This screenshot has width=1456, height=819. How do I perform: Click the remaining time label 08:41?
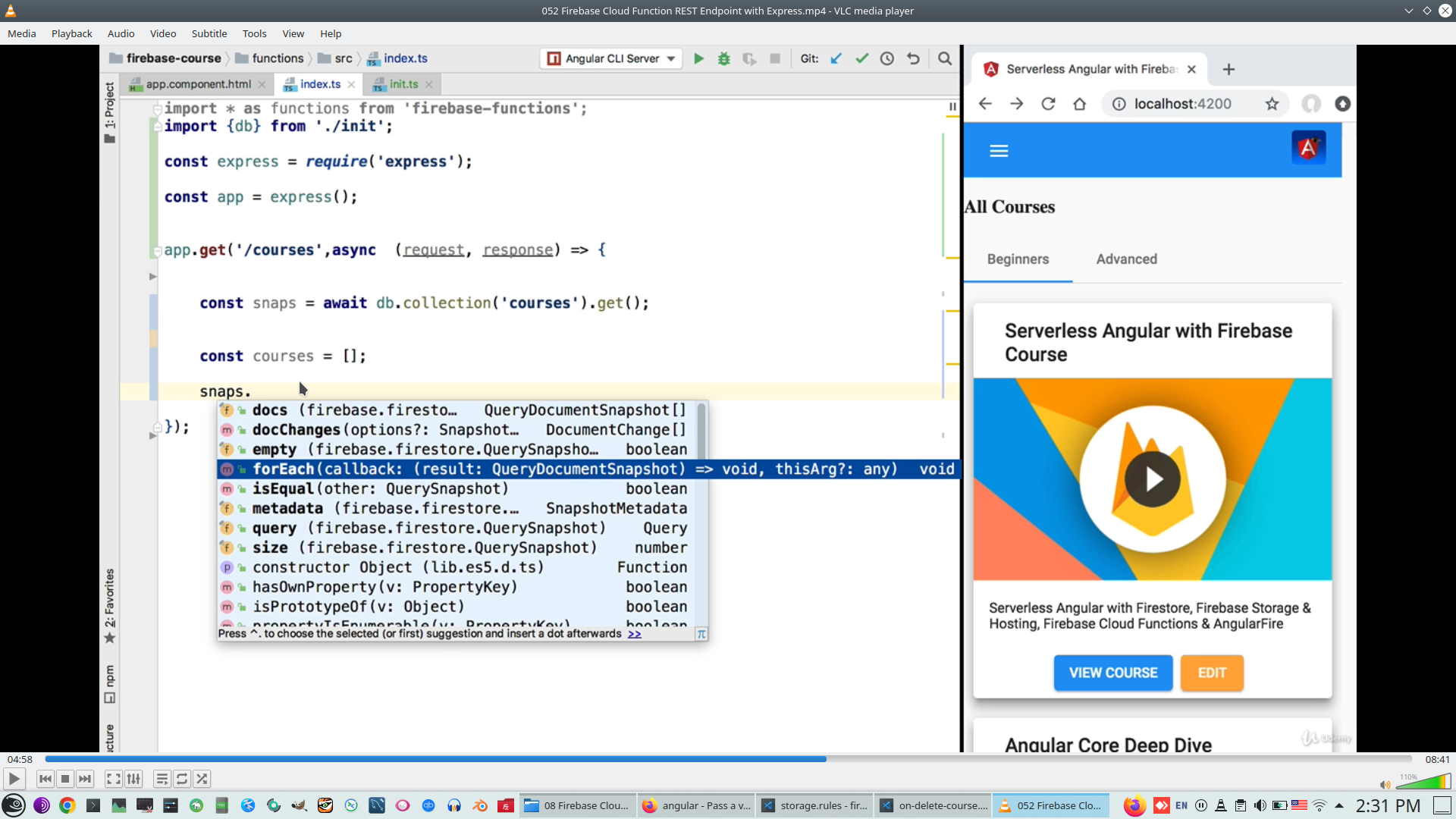[x=1437, y=759]
